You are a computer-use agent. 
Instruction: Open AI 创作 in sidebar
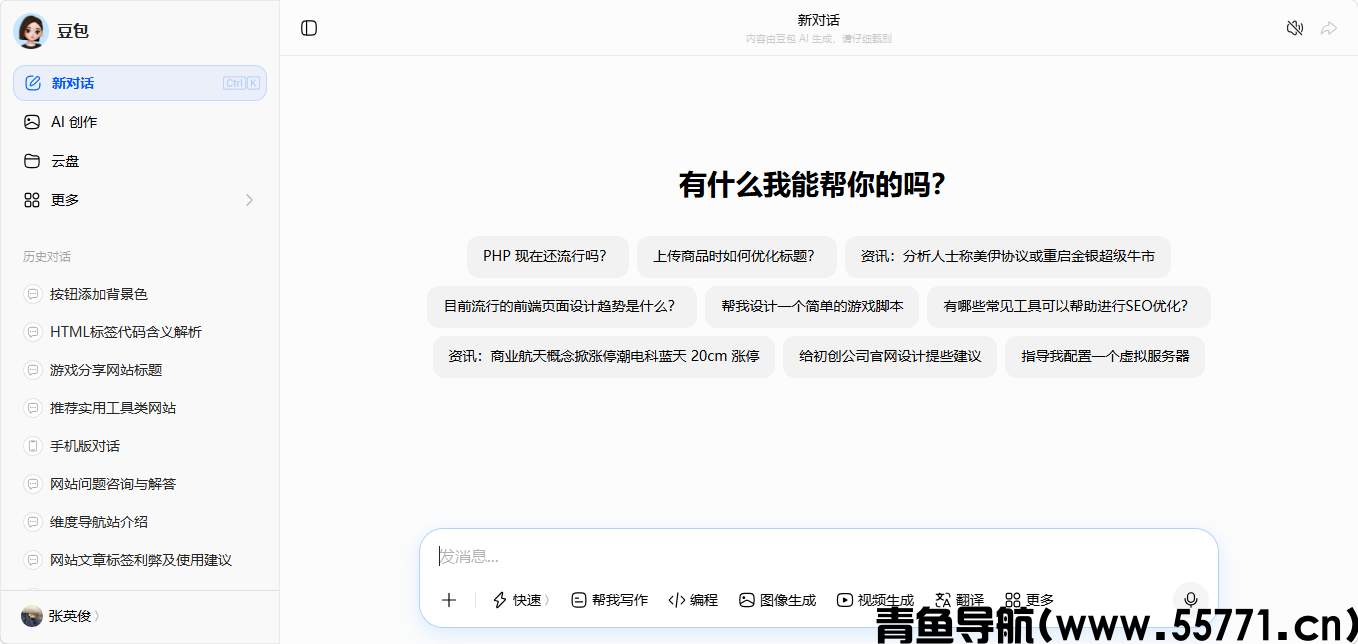[x=140, y=122]
